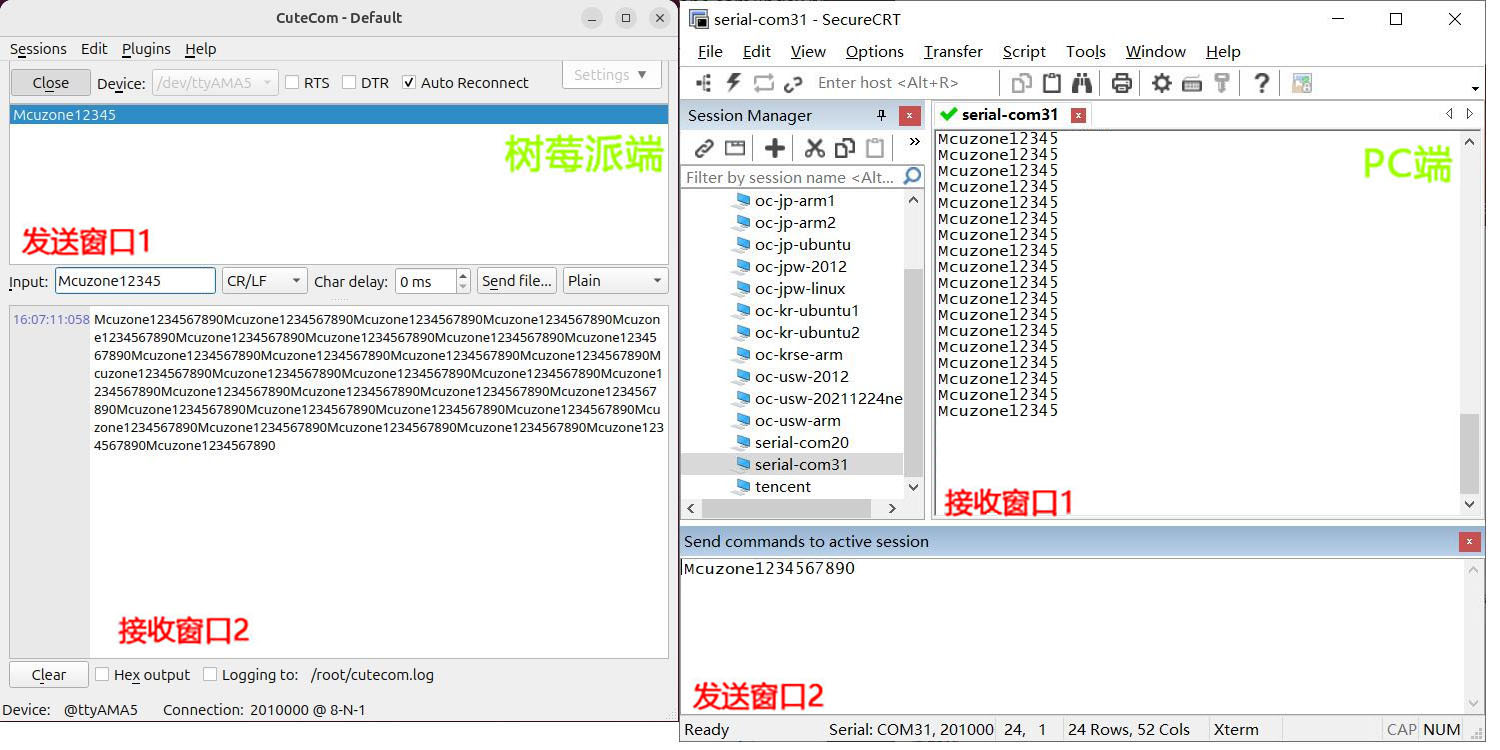The width and height of the screenshot is (1500, 750).
Task: Open CuteCom Sessions menu
Action: (38, 49)
